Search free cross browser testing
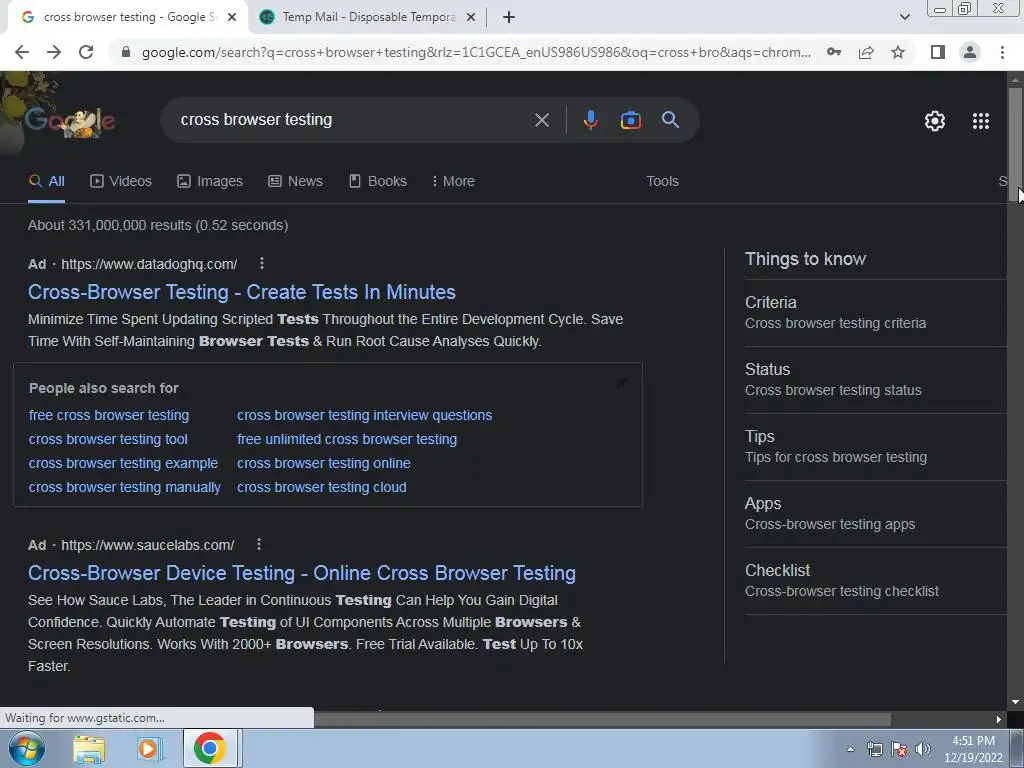 click(109, 415)
